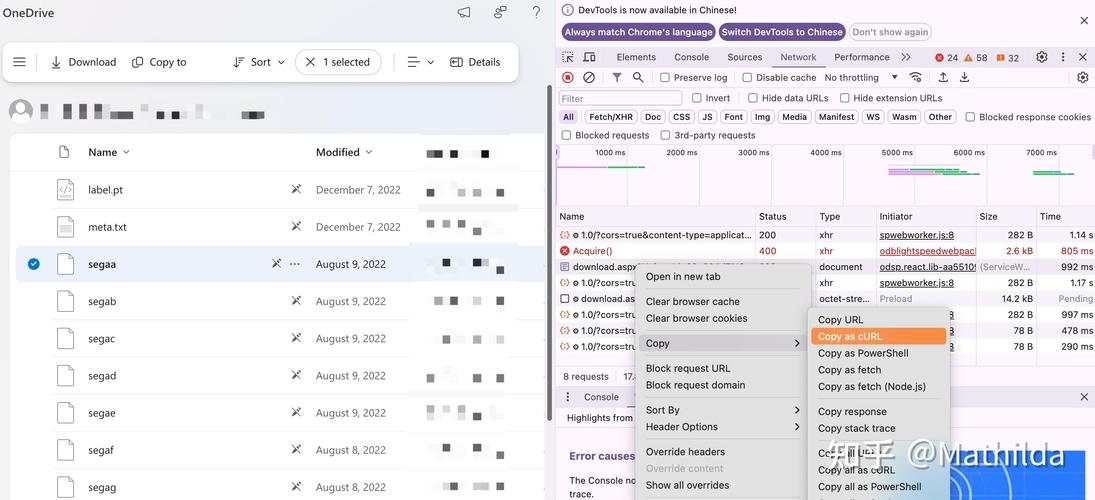Expand more DevTools tabs chevron

(x=906, y=57)
